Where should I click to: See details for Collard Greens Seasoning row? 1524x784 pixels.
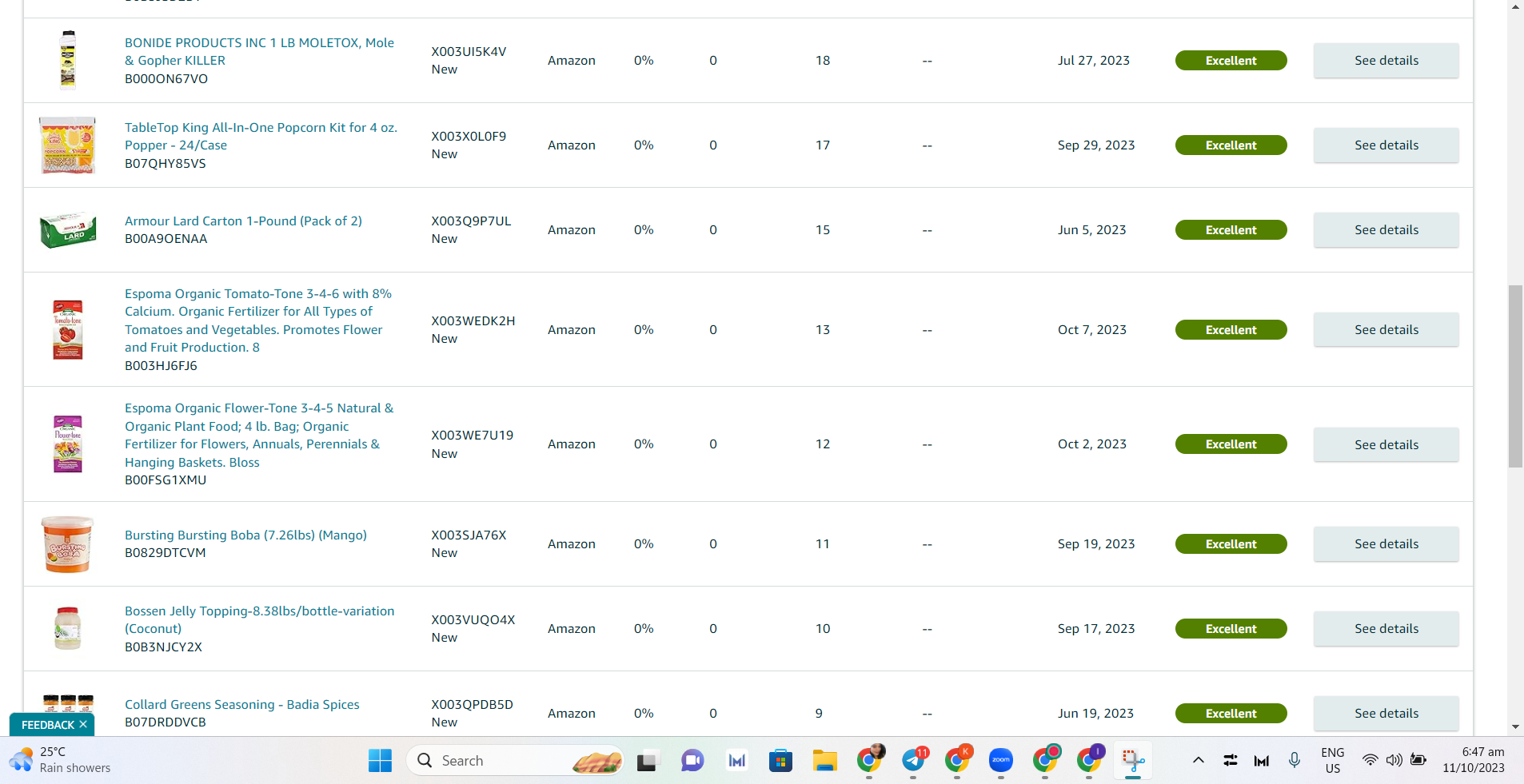pyautogui.click(x=1386, y=714)
